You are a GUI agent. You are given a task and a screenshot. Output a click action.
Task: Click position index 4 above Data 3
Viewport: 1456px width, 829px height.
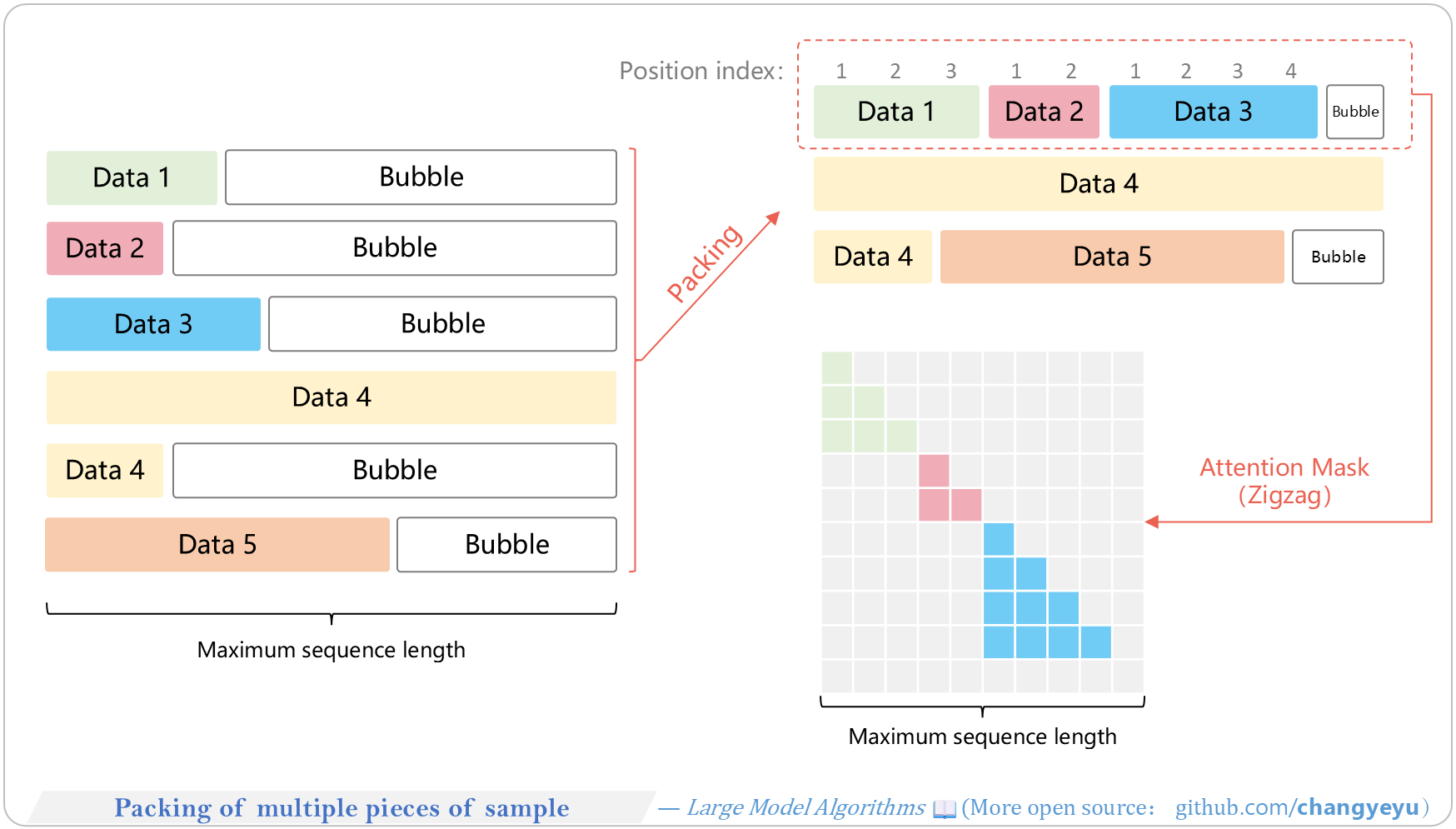point(1291,71)
